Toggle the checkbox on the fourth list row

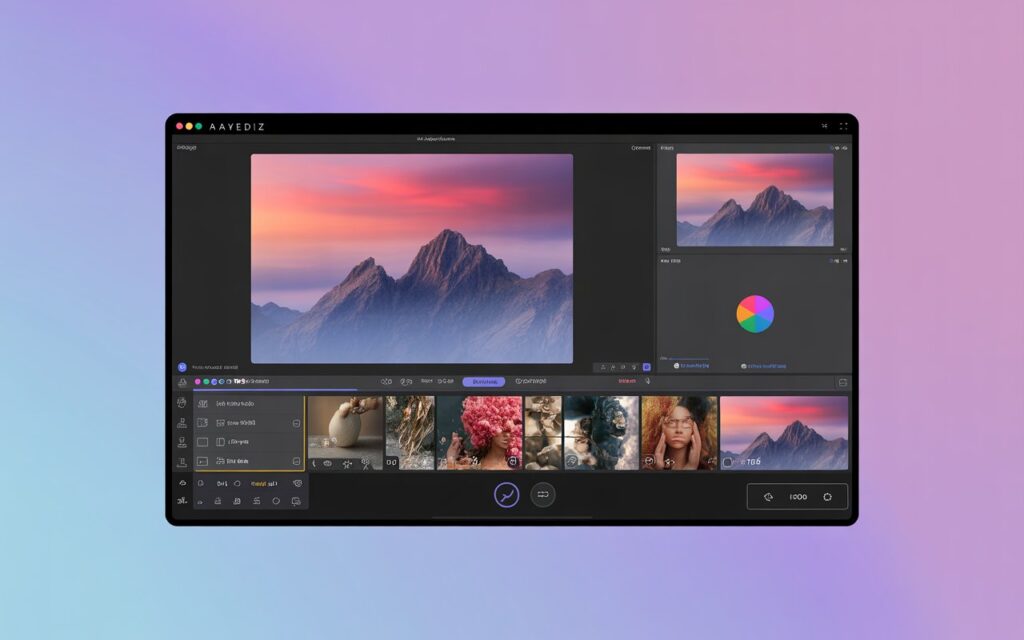(x=296, y=461)
